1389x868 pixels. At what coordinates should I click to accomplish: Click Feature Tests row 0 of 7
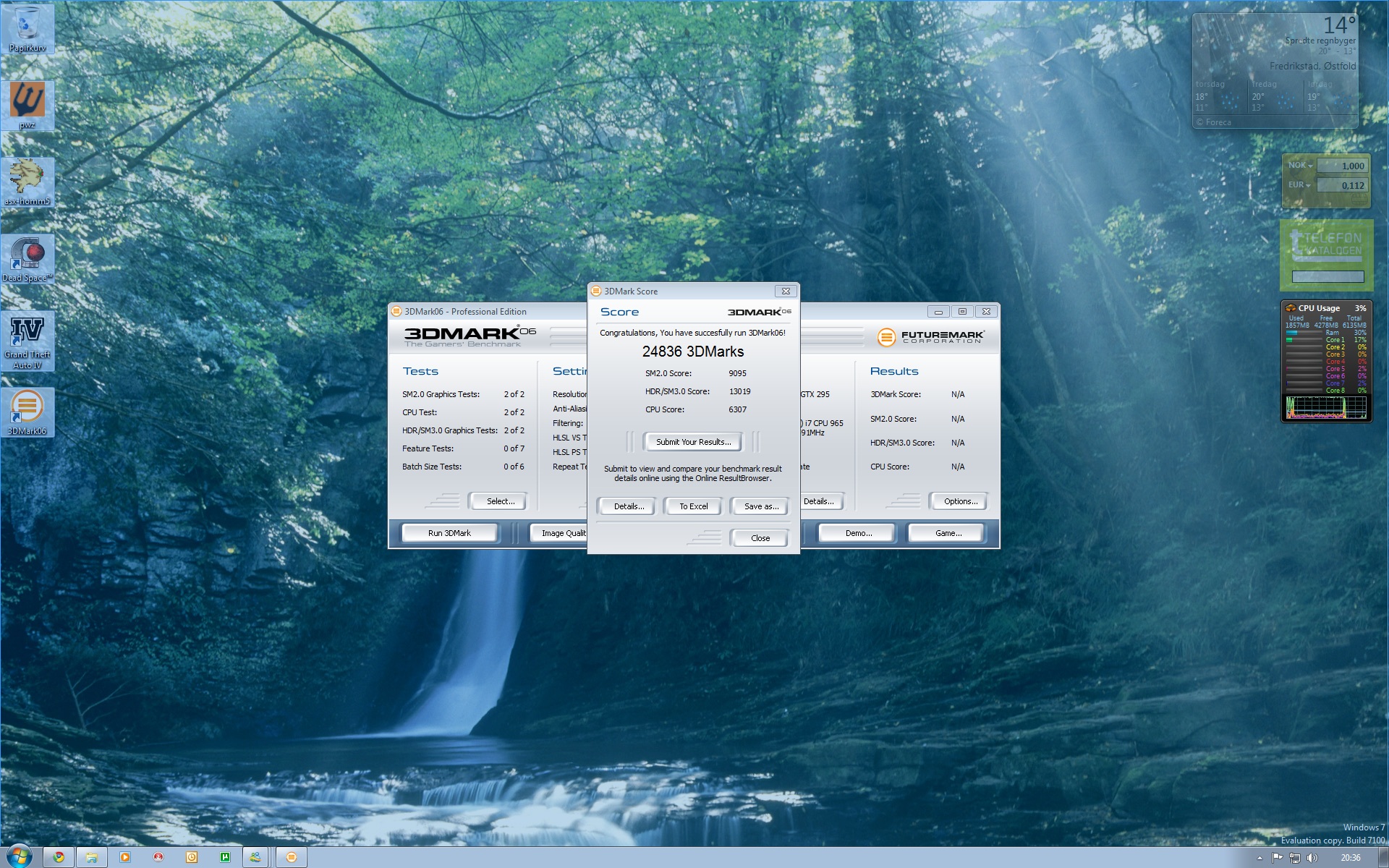pyautogui.click(x=463, y=449)
